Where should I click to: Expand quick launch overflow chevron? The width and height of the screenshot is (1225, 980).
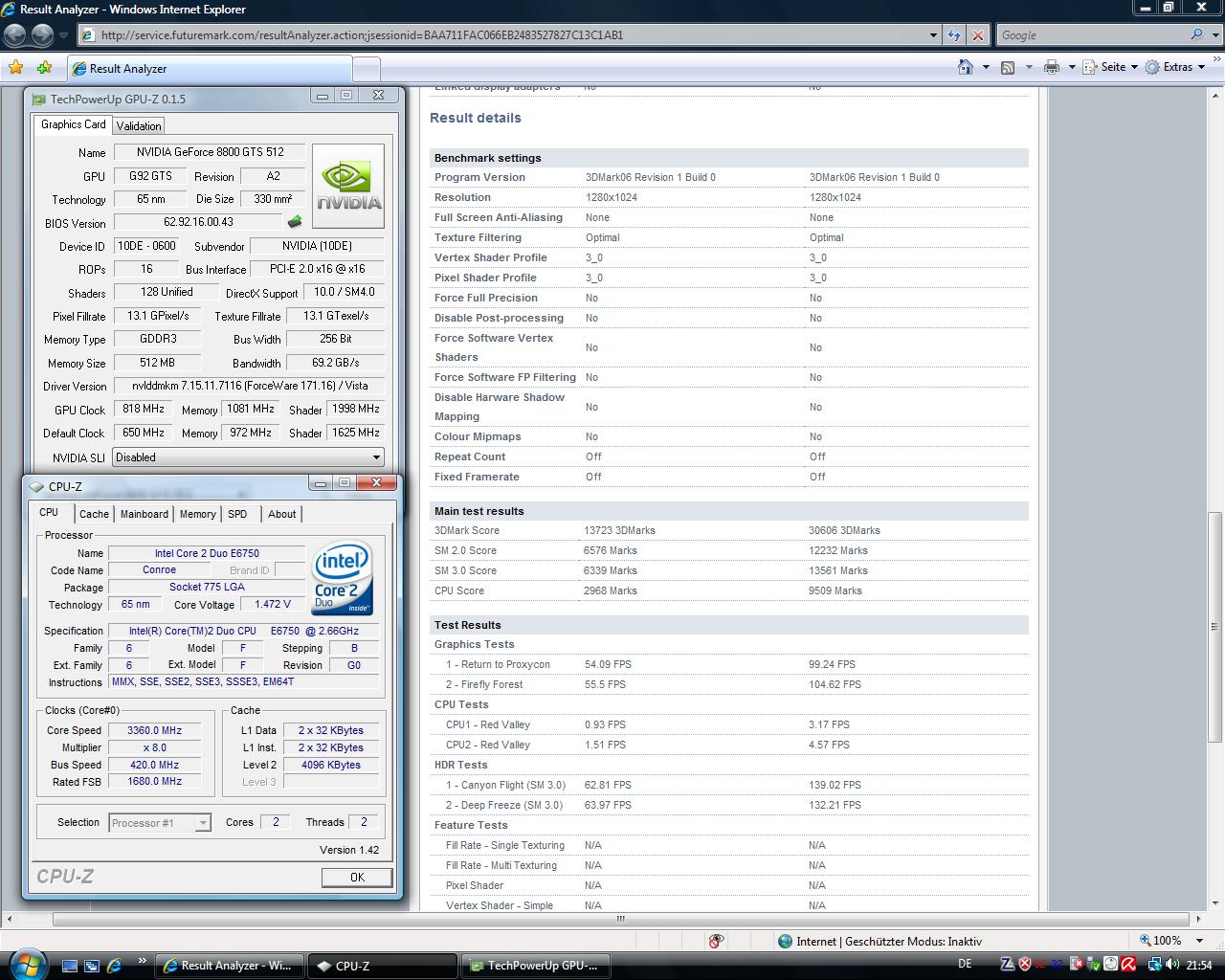143,961
